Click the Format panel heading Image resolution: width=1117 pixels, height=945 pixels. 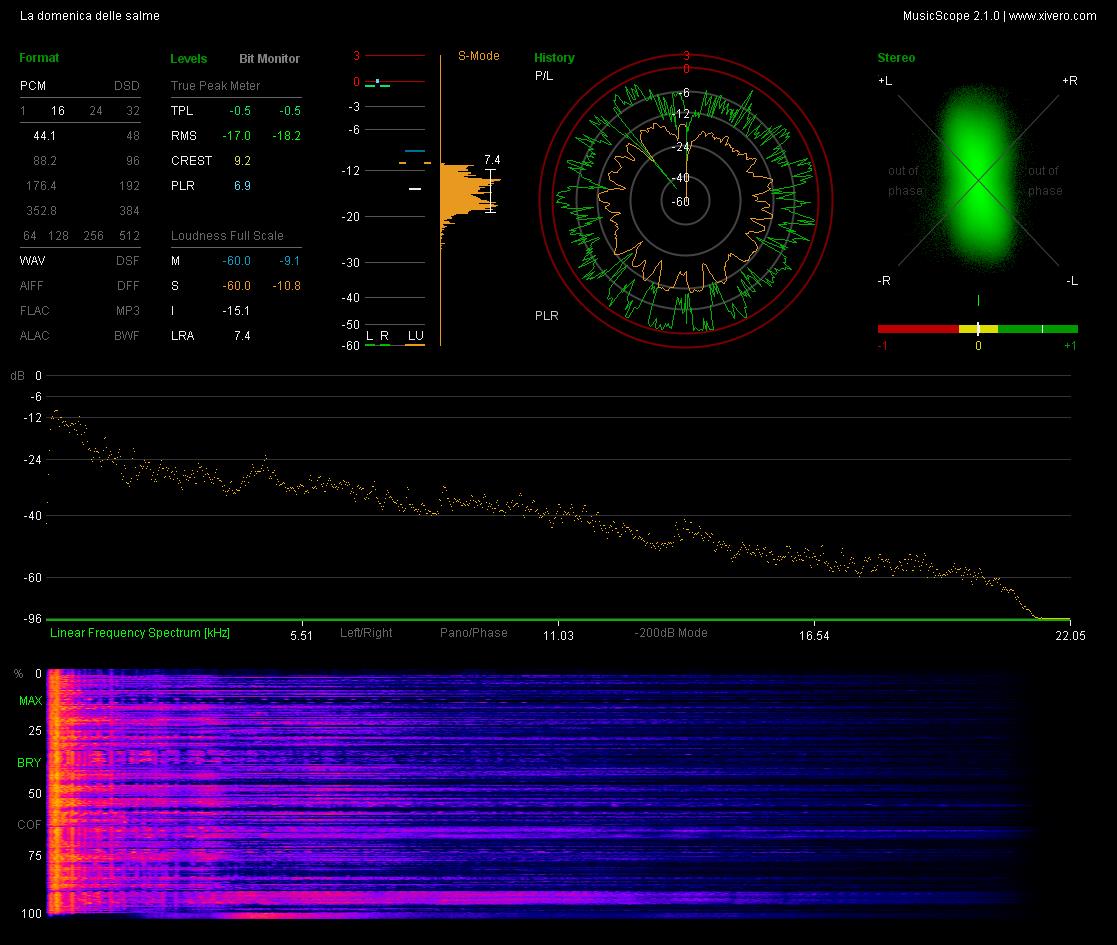tap(39, 58)
